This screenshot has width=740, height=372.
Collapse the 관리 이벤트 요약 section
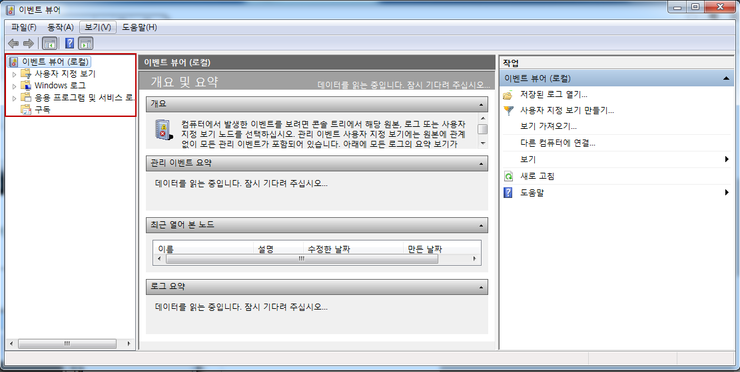pyautogui.click(x=481, y=164)
